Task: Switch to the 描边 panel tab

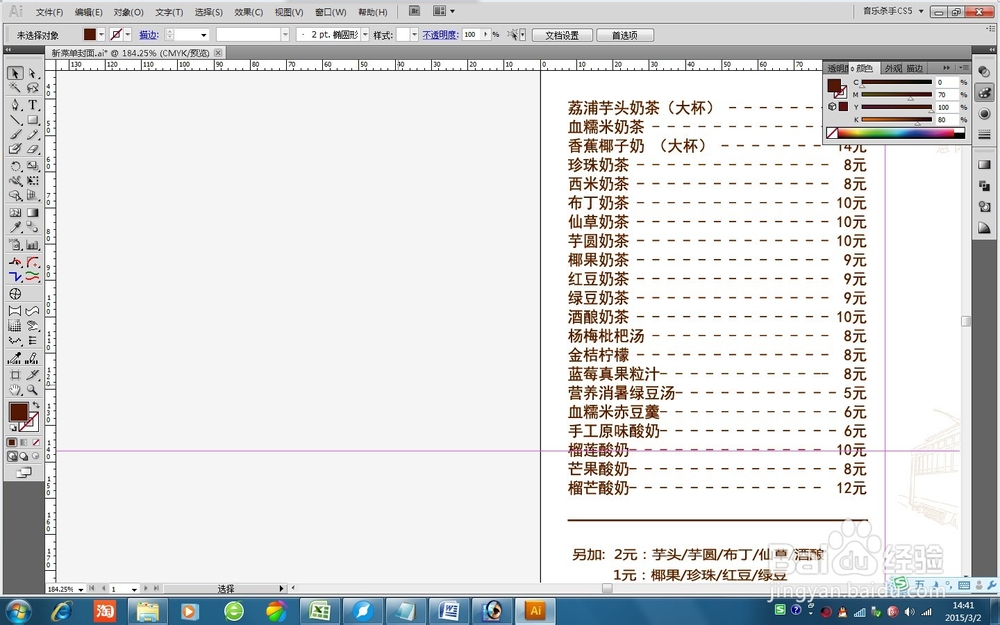Action: 915,68
